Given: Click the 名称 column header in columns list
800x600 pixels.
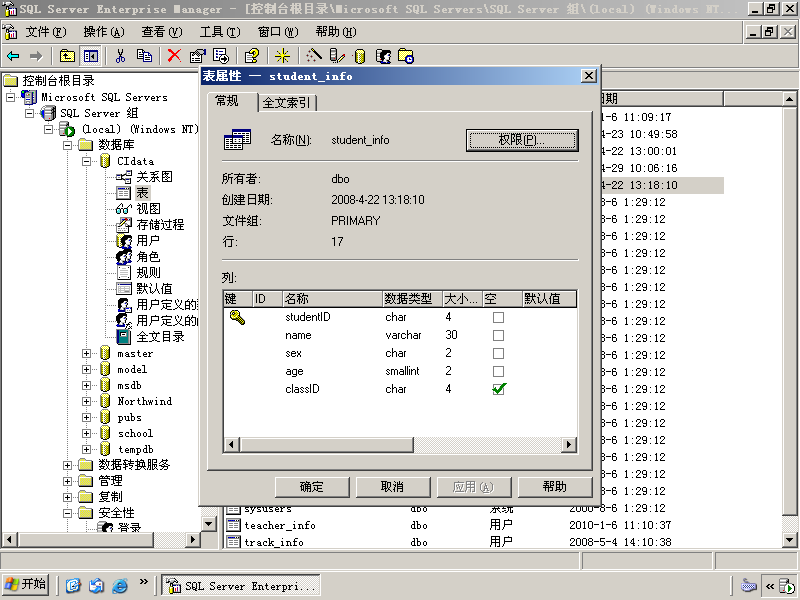Looking at the screenshot, I should click(x=332, y=298).
